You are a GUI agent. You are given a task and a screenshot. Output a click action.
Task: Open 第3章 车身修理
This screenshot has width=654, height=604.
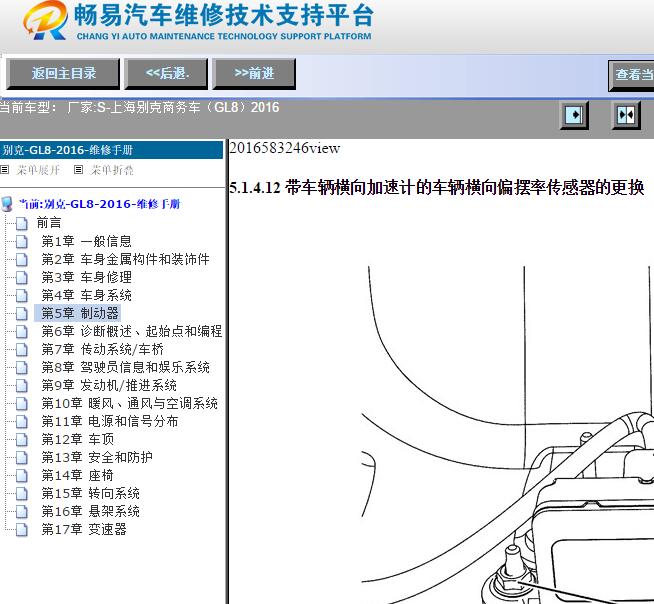(x=86, y=277)
